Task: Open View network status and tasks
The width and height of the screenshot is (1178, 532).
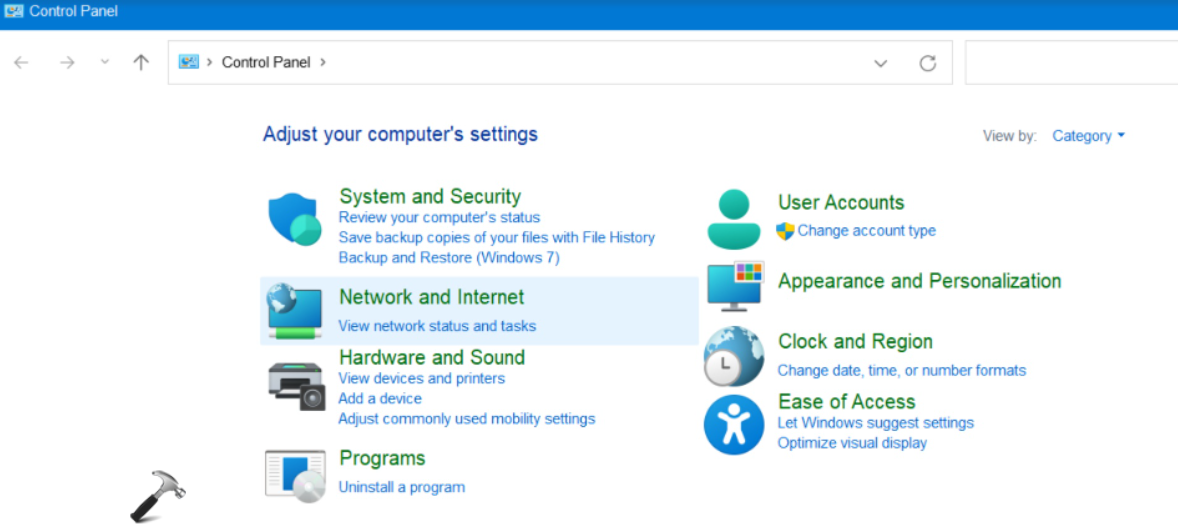Action: point(437,326)
